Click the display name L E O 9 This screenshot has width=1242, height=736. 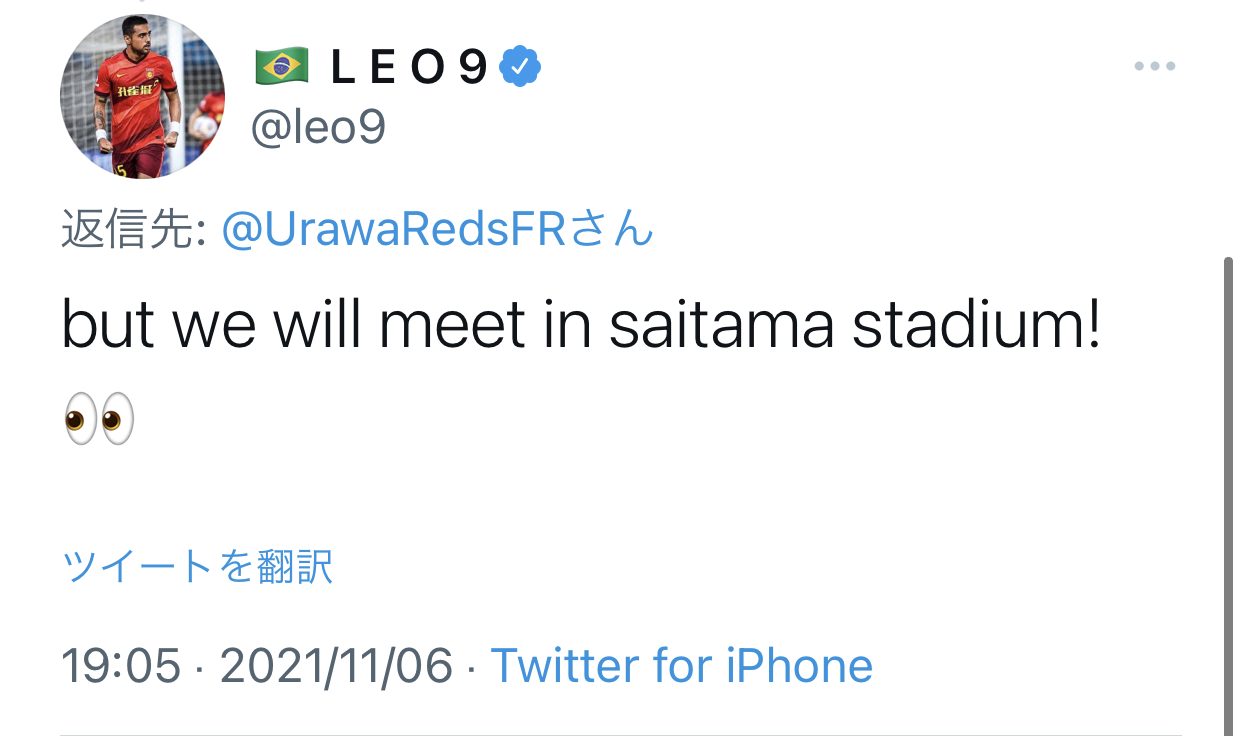point(408,66)
